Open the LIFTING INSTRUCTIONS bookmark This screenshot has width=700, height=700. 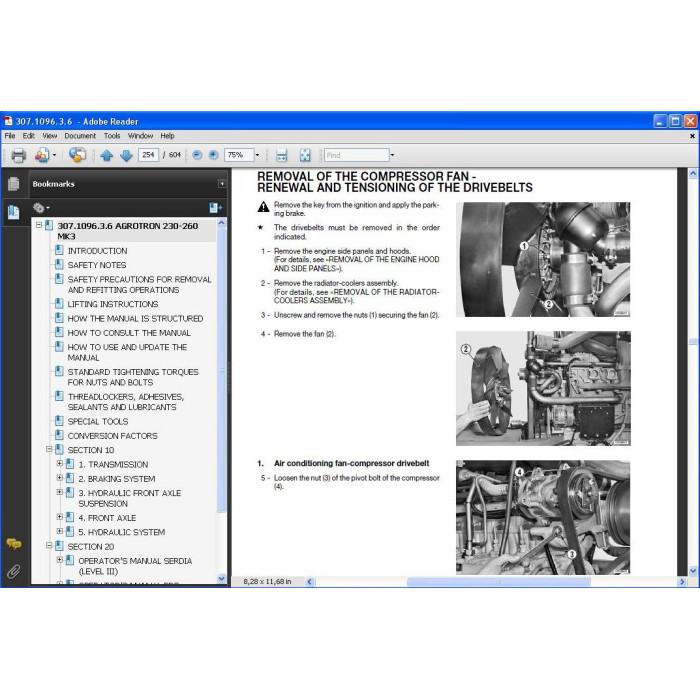click(x=112, y=304)
